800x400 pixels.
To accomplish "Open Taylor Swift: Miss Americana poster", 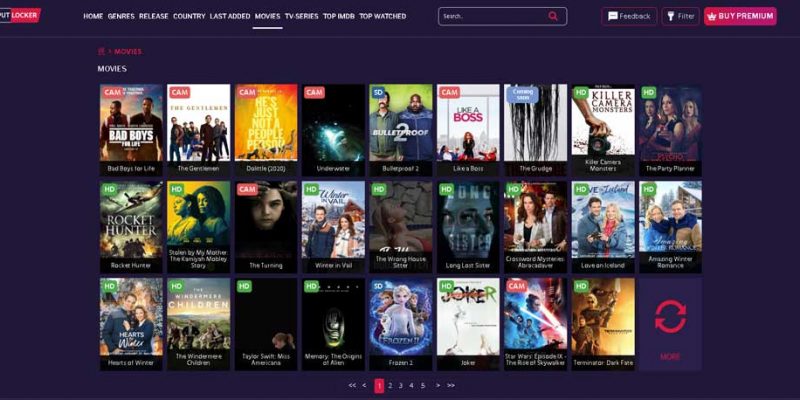I will [266, 324].
